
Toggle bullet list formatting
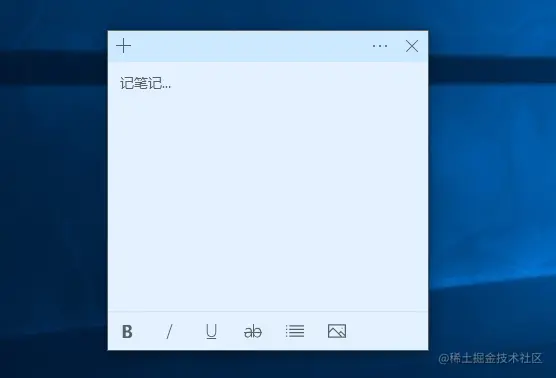tap(295, 331)
